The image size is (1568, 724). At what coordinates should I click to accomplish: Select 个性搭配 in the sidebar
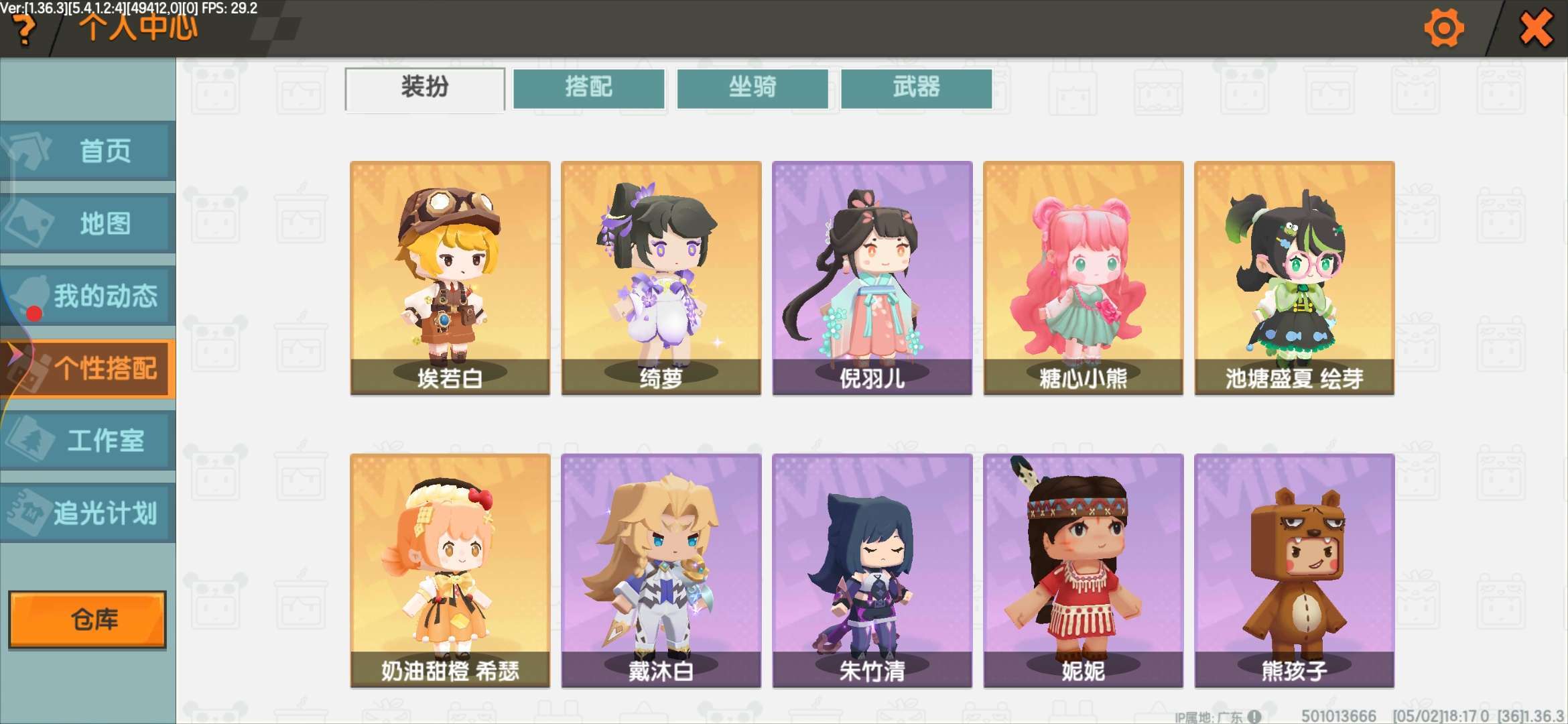(88, 368)
